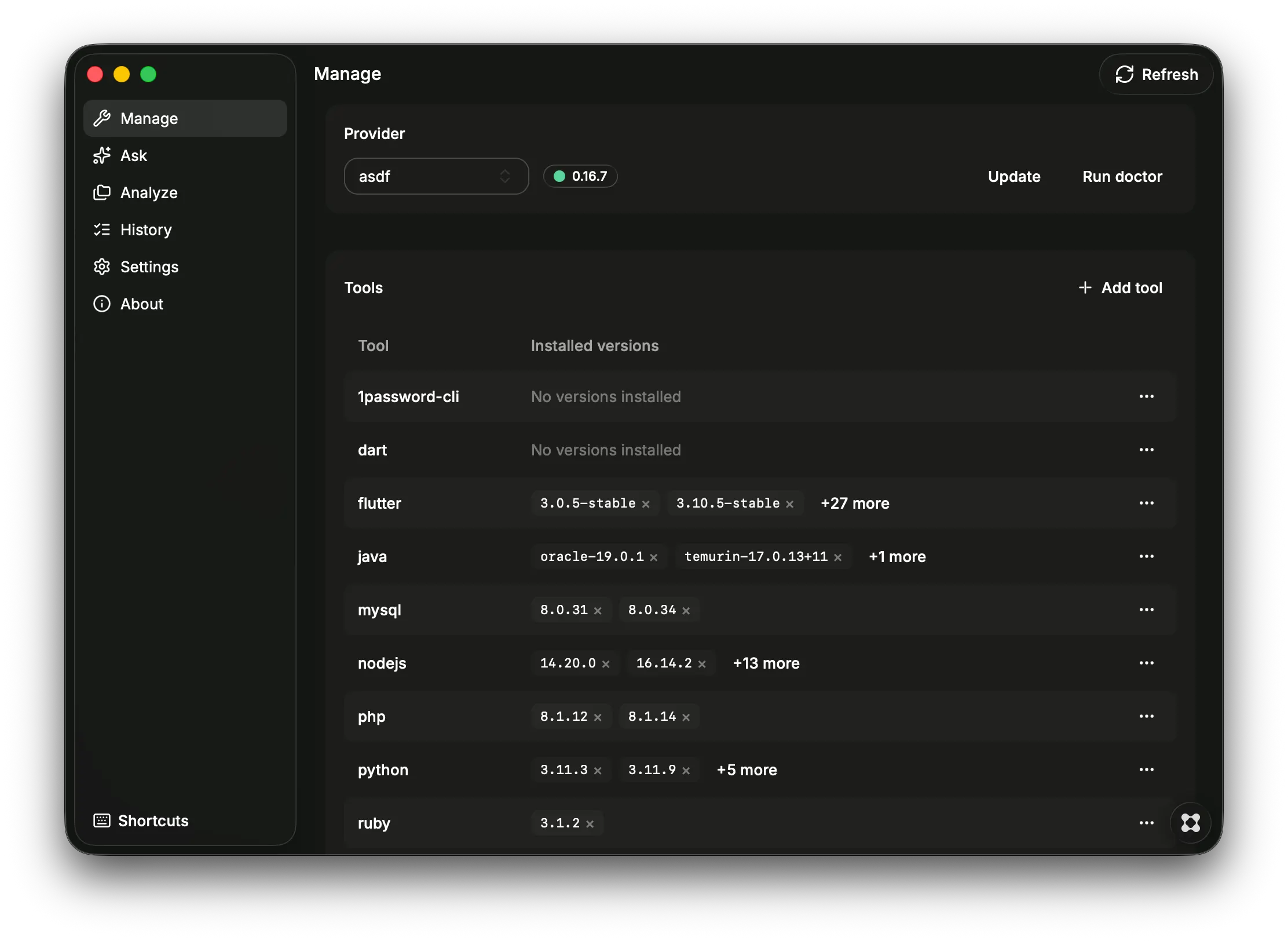Click the 0.16.7 version badge
This screenshot has height=941, width=1288.
(x=580, y=176)
